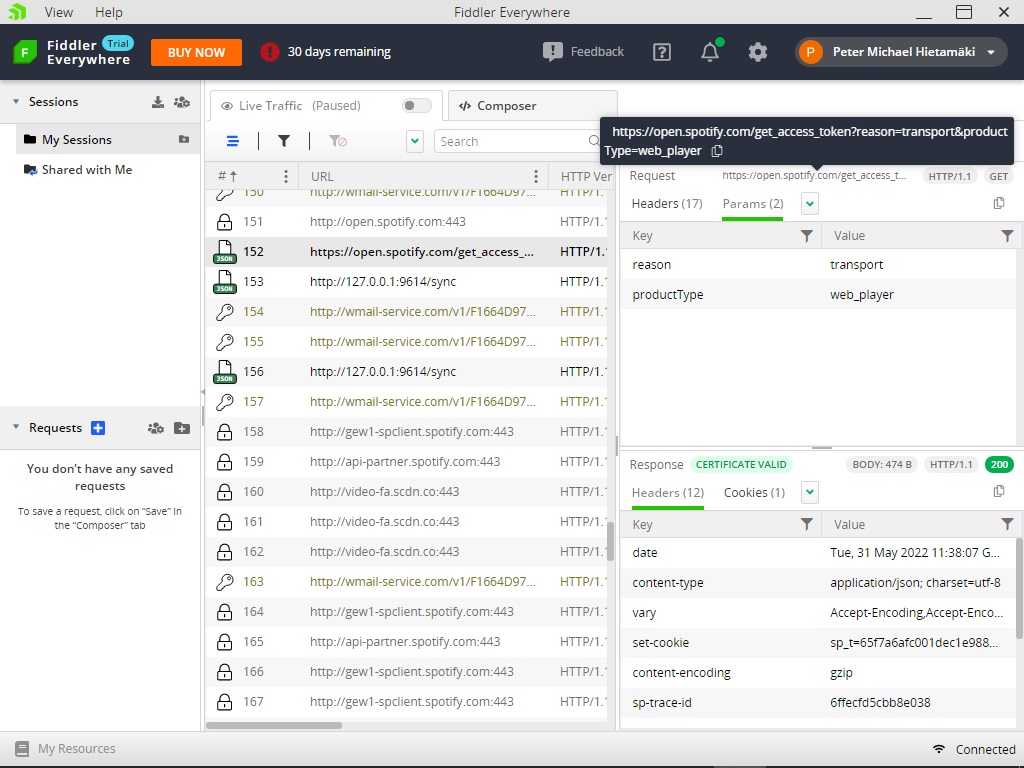
Task: Click the help question mark icon
Action: 662,52
